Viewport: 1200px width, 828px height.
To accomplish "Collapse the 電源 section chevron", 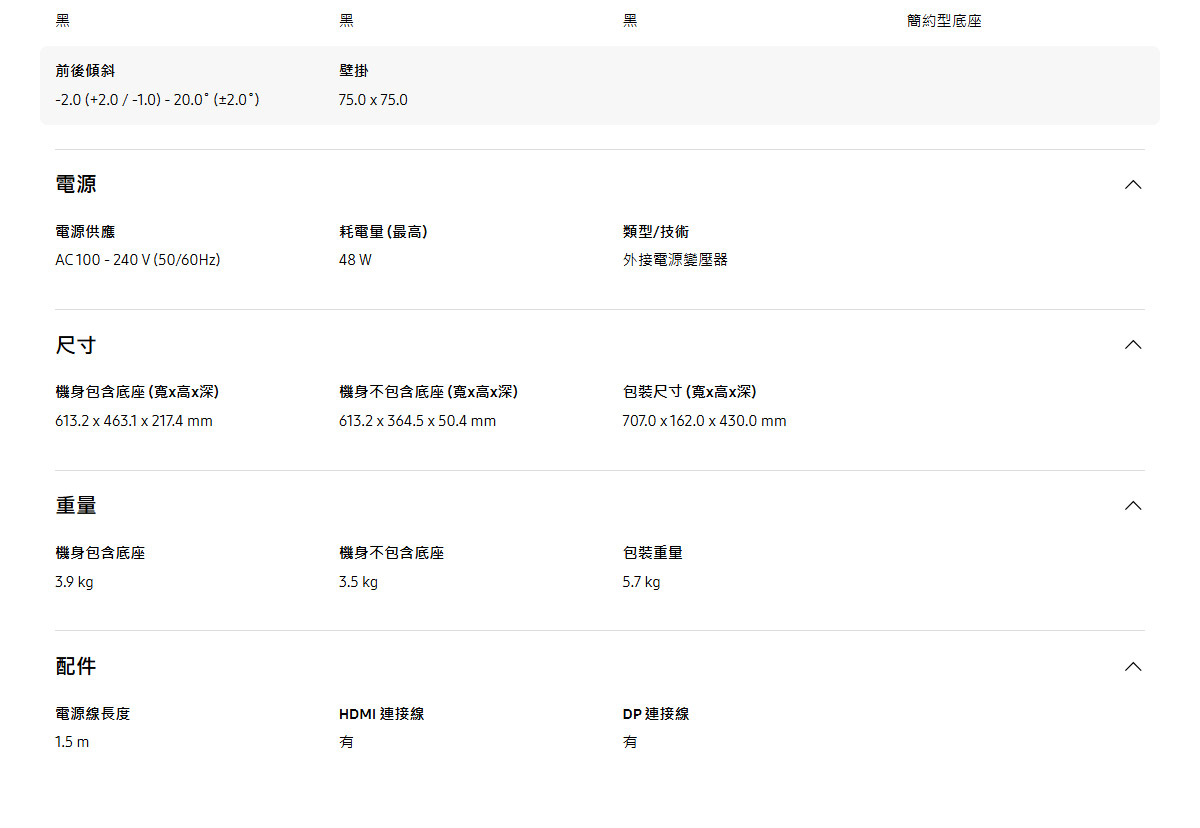I will [1132, 185].
